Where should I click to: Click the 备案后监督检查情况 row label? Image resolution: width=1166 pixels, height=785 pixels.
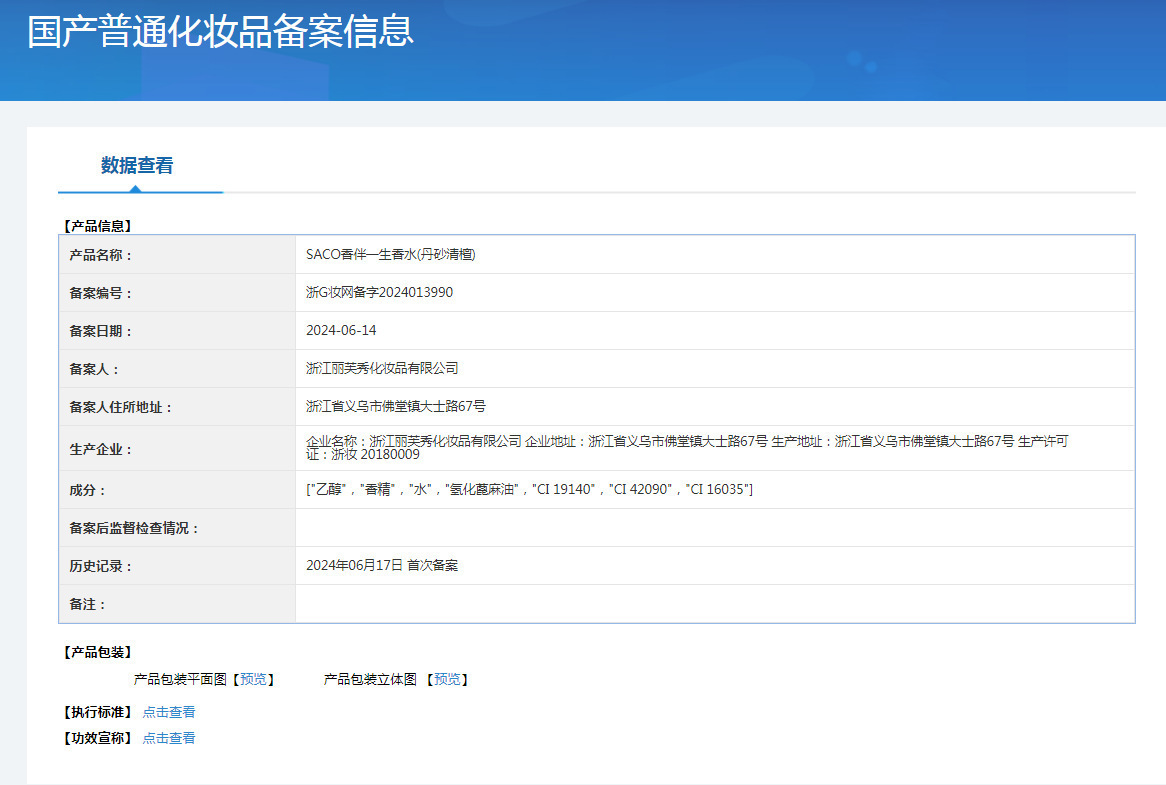[135, 528]
